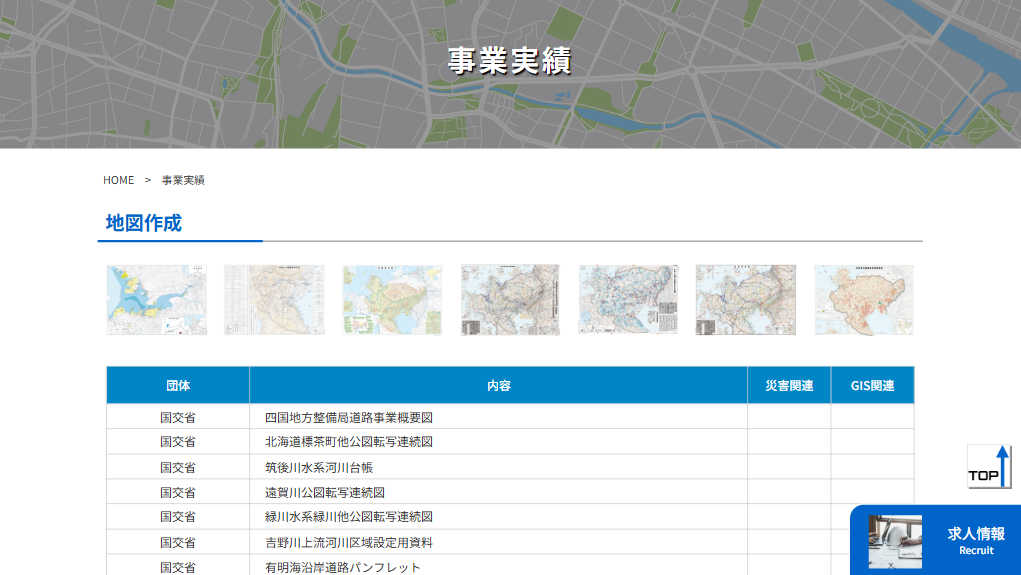
Task: Open the second map thumbnail with side tables
Action: point(274,300)
